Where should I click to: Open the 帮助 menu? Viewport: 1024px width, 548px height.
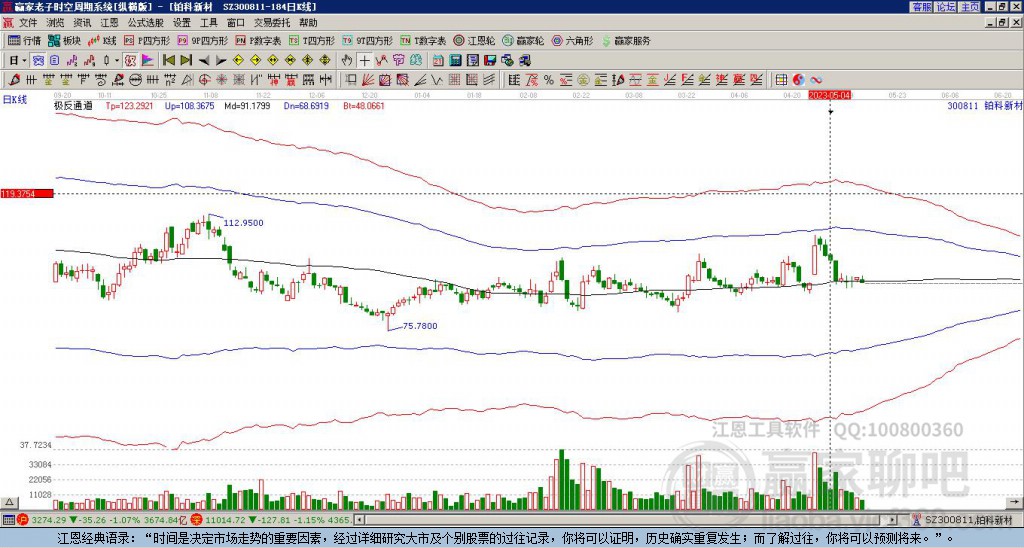tap(308, 23)
